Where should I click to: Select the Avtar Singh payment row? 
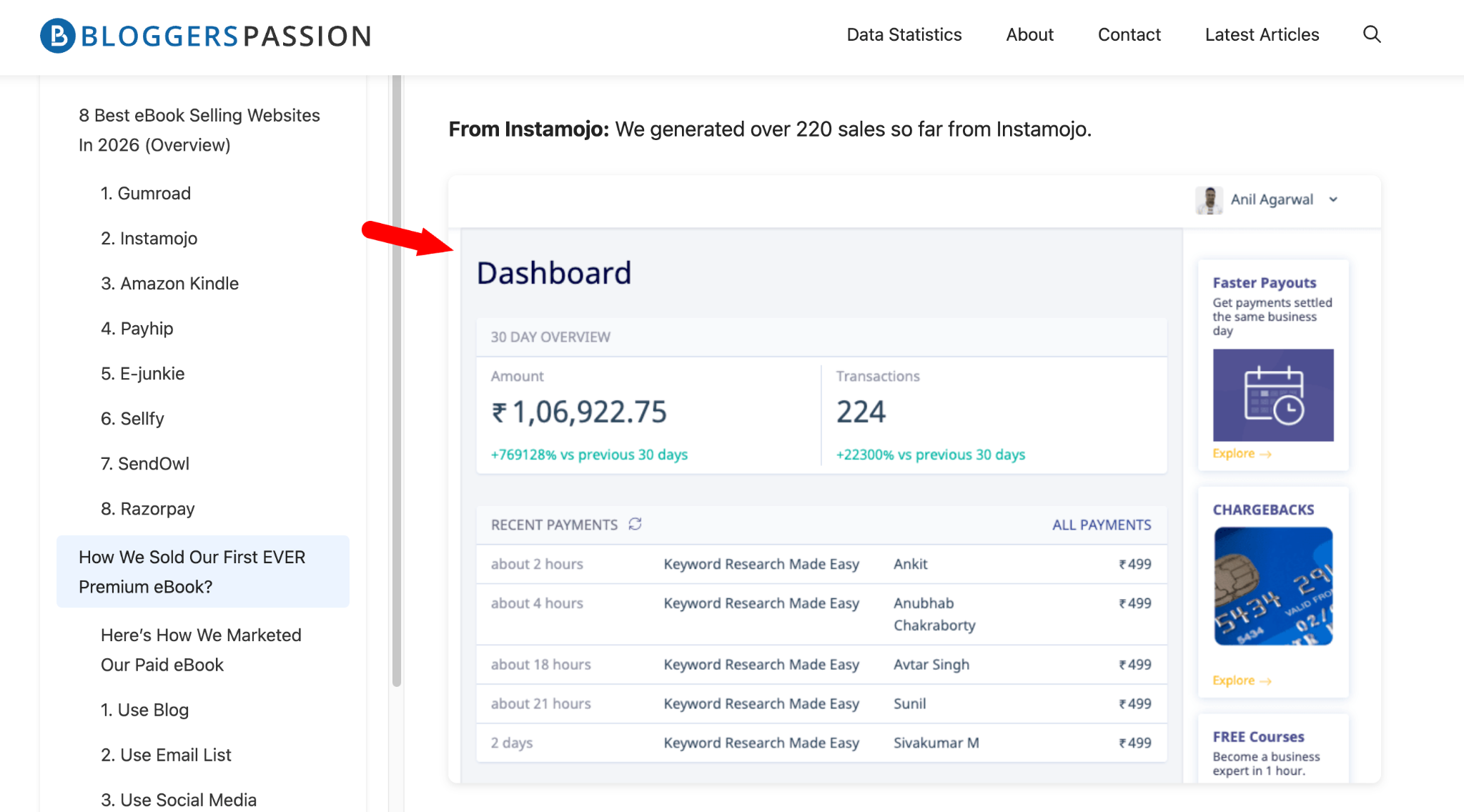tap(821, 664)
